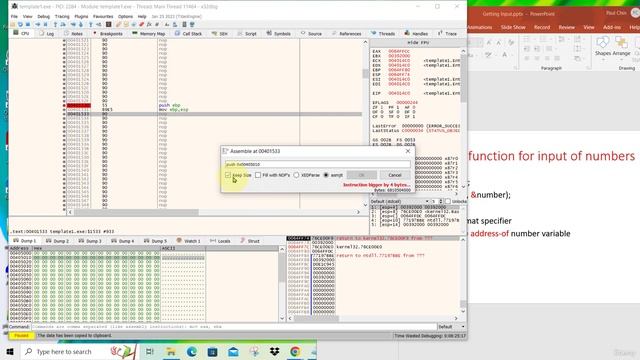
Task: Switch to the Breakpoints tab
Action: [x=108, y=33]
